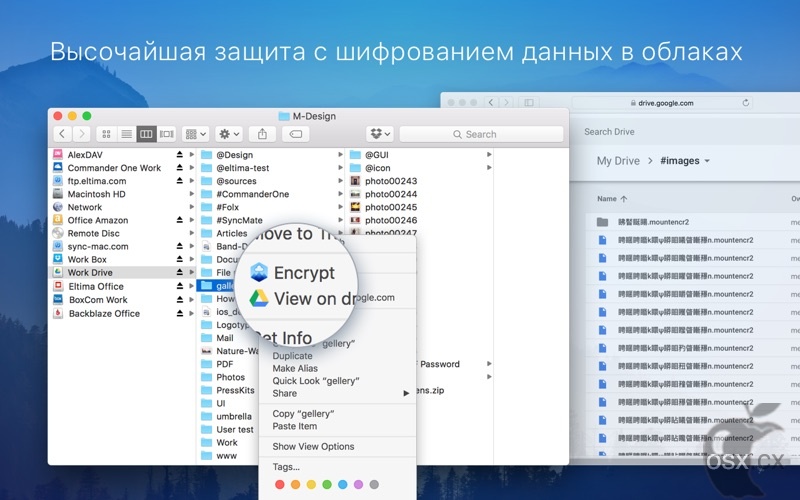Switch Finder to column view
Image resolution: width=800 pixels, height=500 pixels.
pos(146,134)
